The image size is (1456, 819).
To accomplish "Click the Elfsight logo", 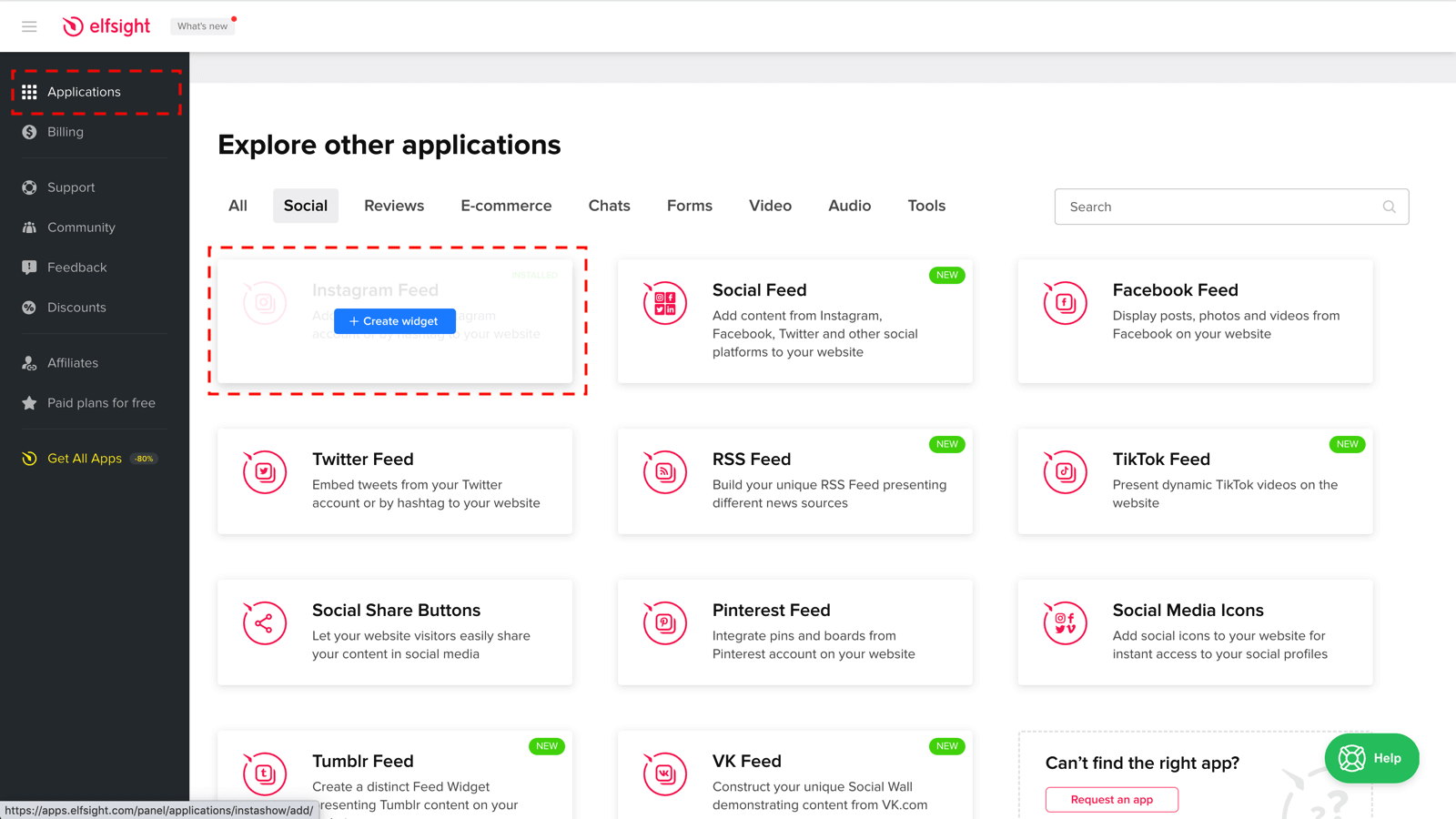I will [106, 26].
